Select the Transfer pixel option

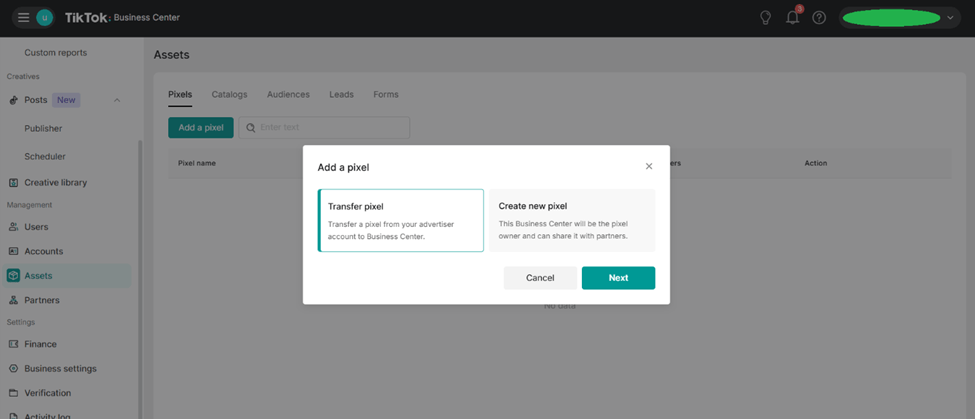click(401, 220)
